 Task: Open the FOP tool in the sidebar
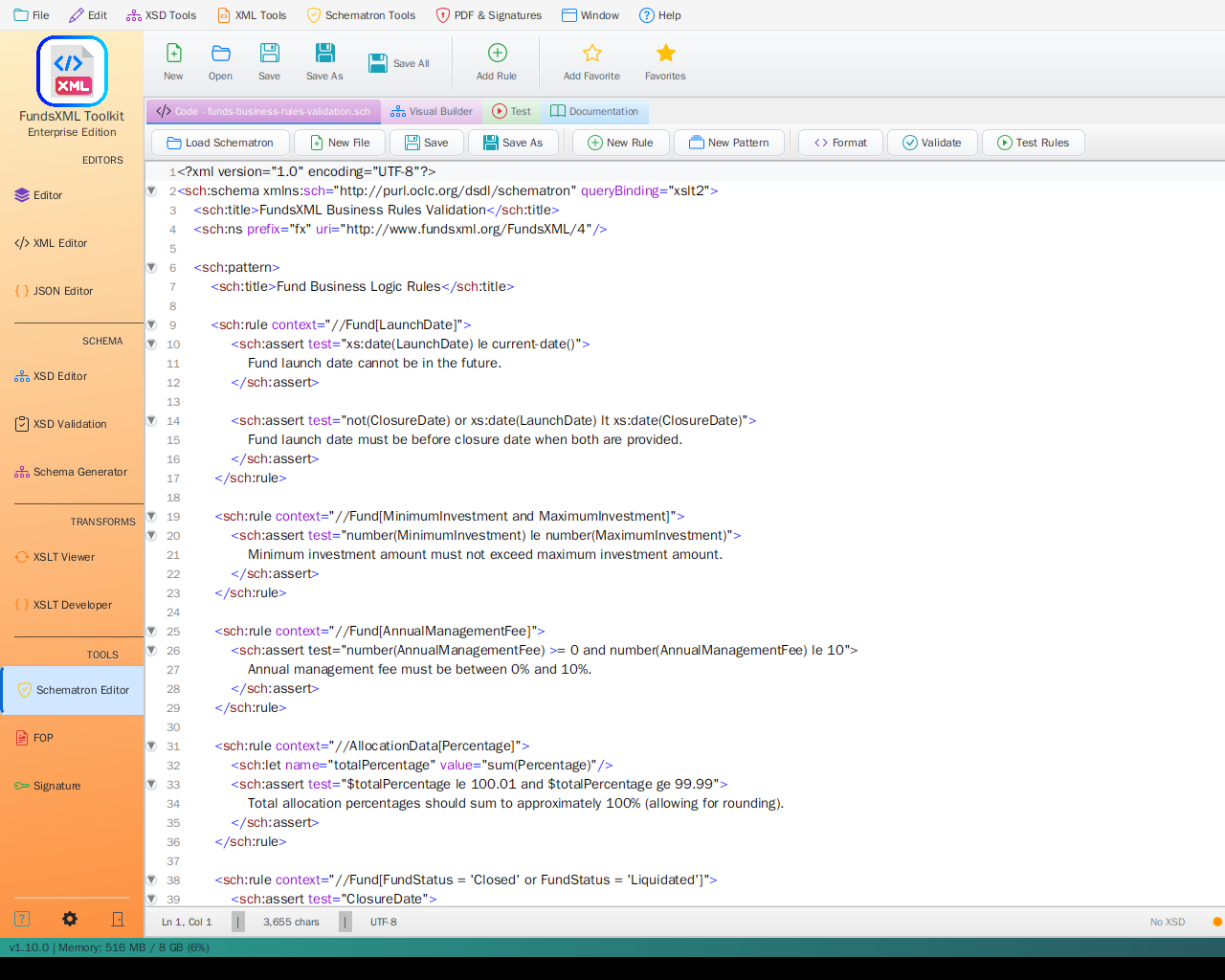pyautogui.click(x=72, y=738)
